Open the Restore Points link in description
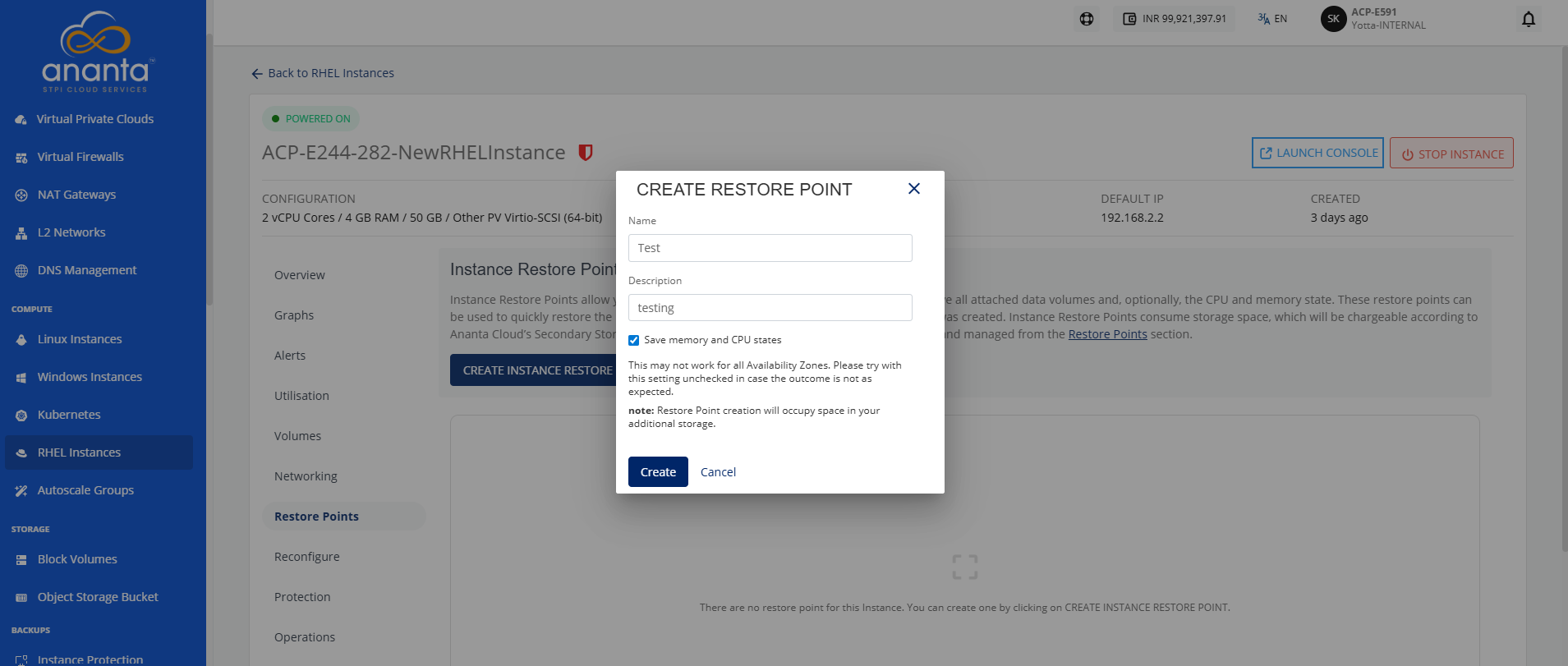This screenshot has height=666, width=1568. (1107, 334)
